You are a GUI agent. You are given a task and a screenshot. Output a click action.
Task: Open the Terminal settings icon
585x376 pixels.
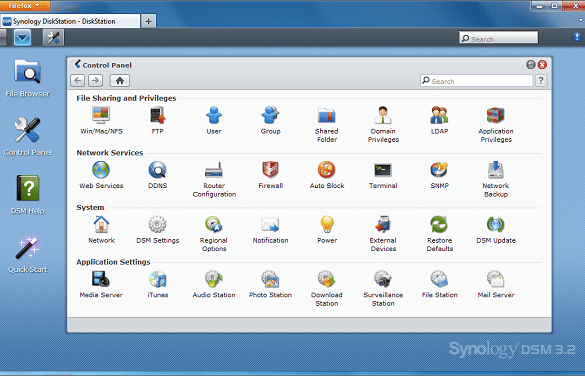[x=383, y=170]
